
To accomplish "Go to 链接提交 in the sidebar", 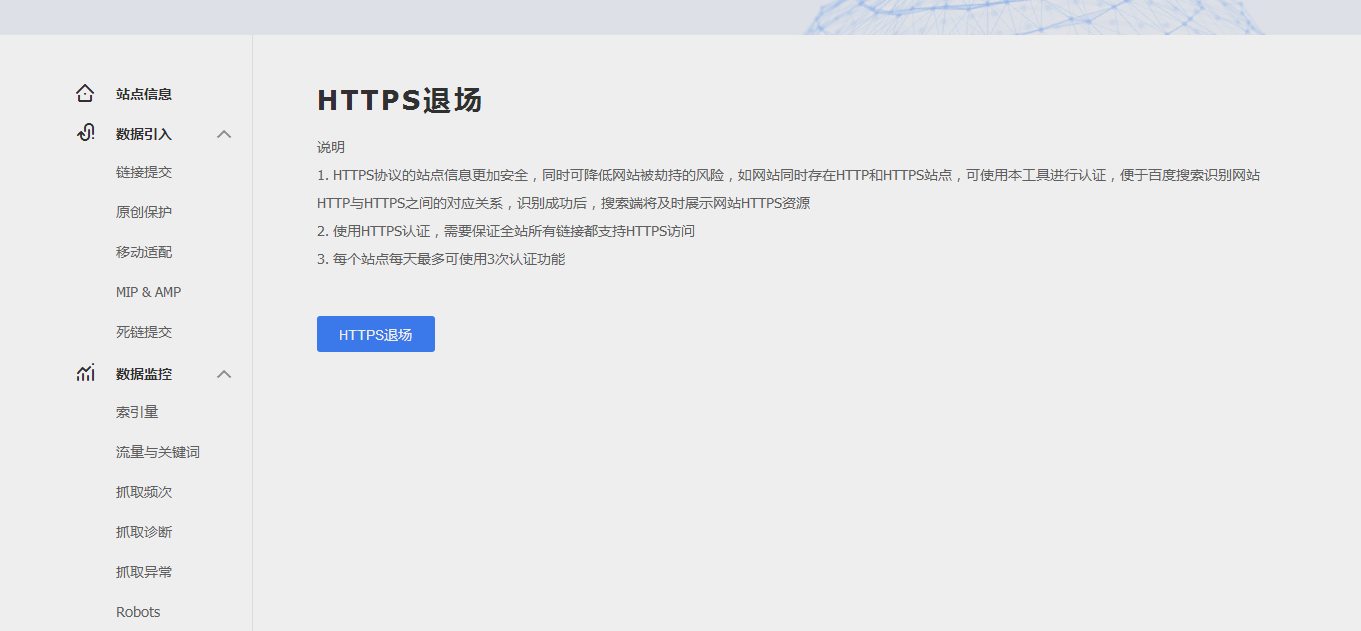I will (x=144, y=172).
